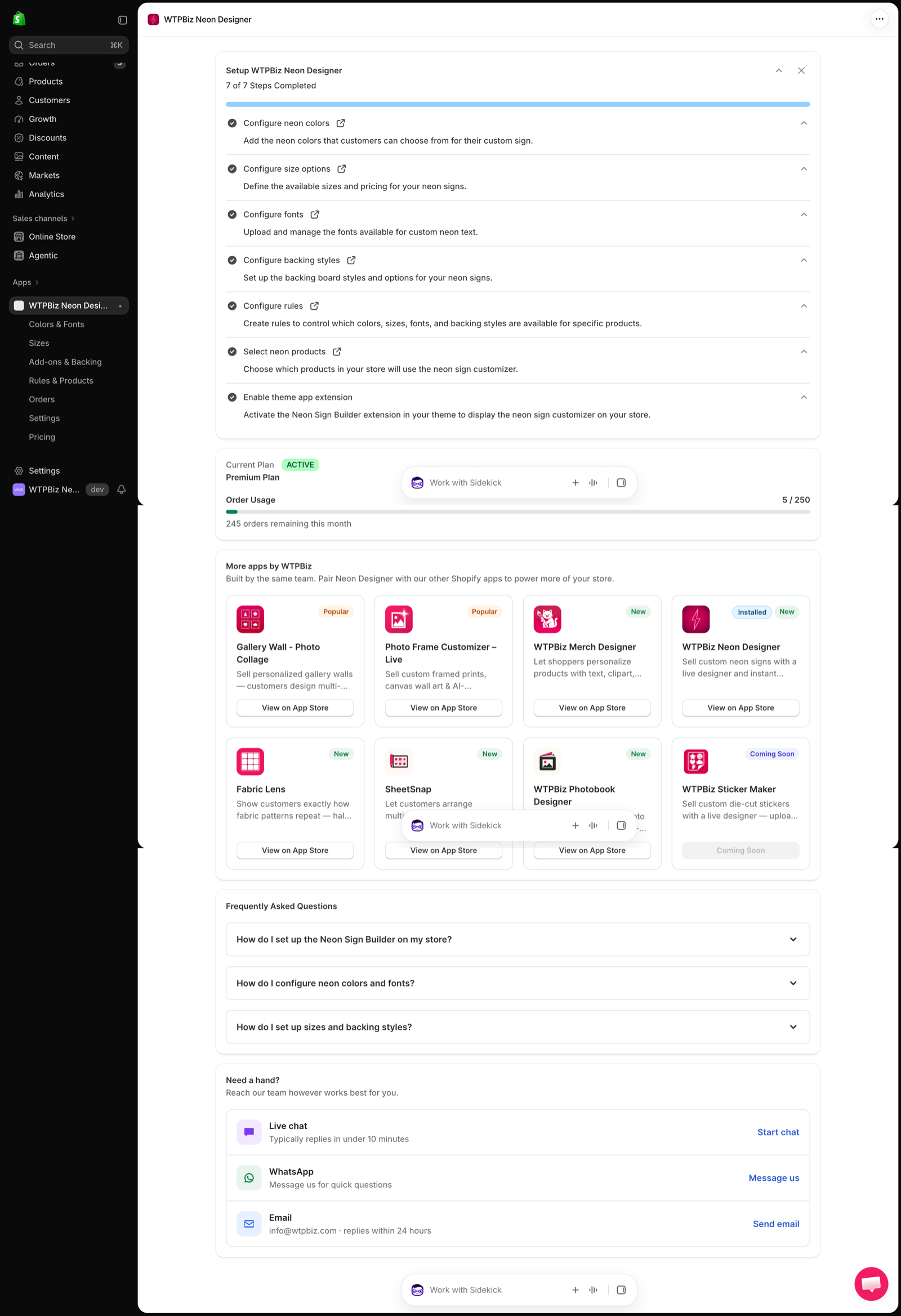
Task: Click View on App Store for WTPBiz Merch Designer
Action: coord(592,708)
